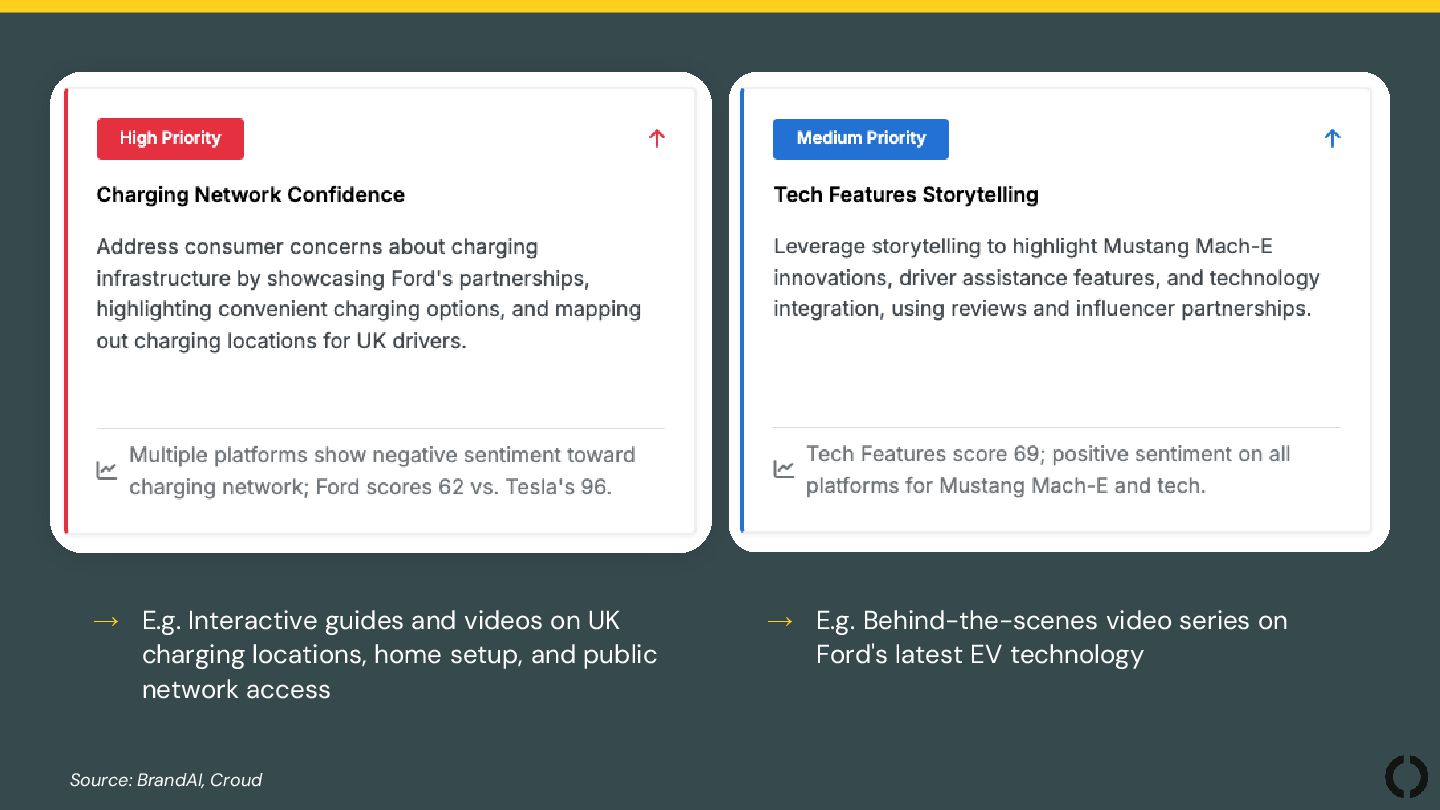The width and height of the screenshot is (1440, 810).
Task: Click the 'Leverage storytelling to highlight Mustang Mach-E' paragraph
Action: tap(1047, 278)
